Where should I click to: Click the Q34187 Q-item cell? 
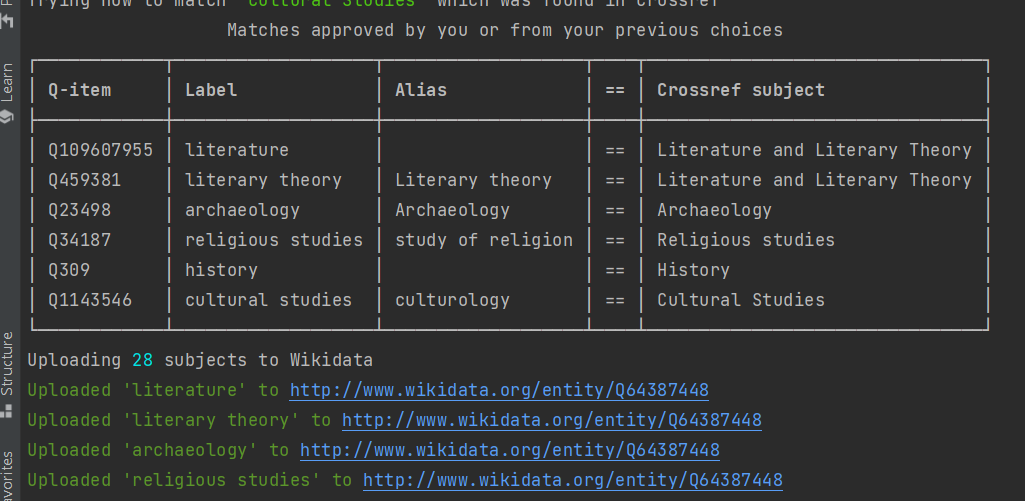pos(79,240)
